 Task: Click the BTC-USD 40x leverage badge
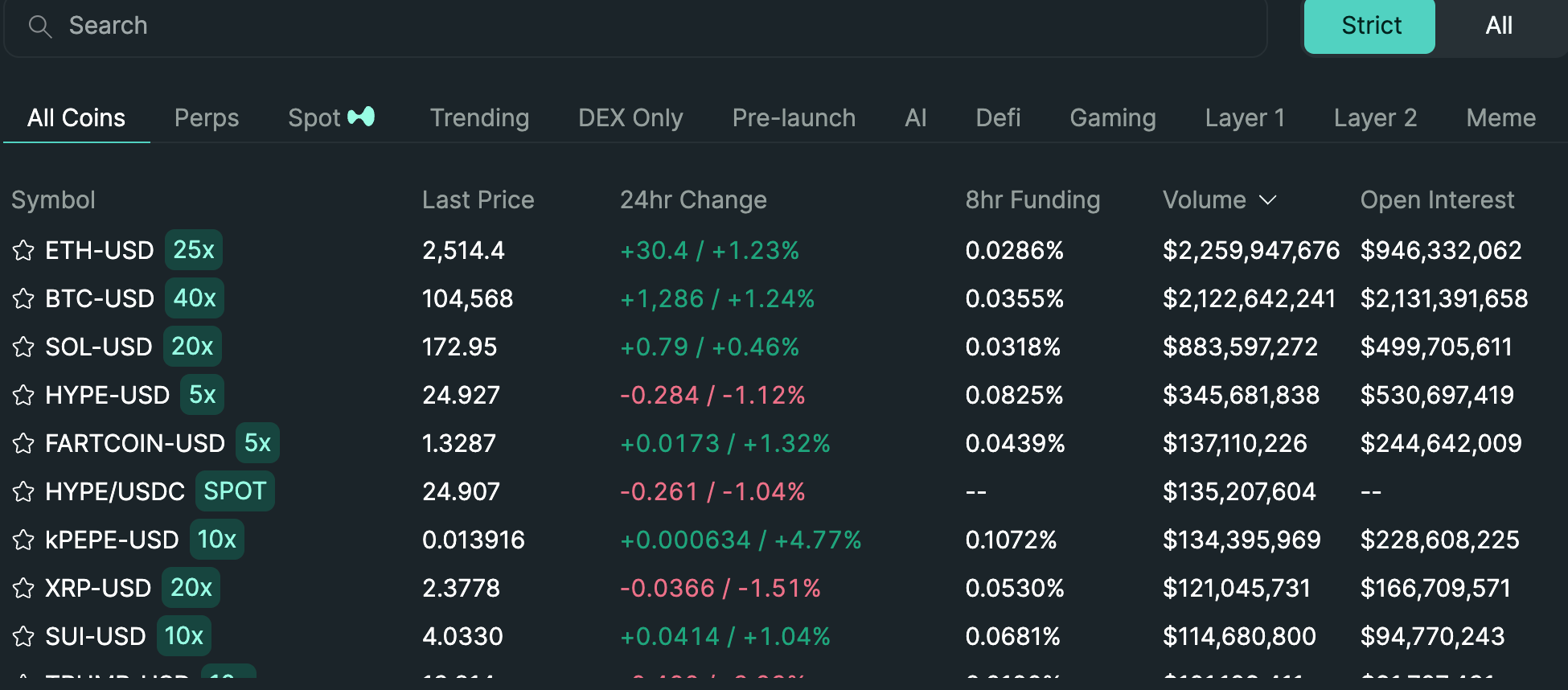[195, 298]
